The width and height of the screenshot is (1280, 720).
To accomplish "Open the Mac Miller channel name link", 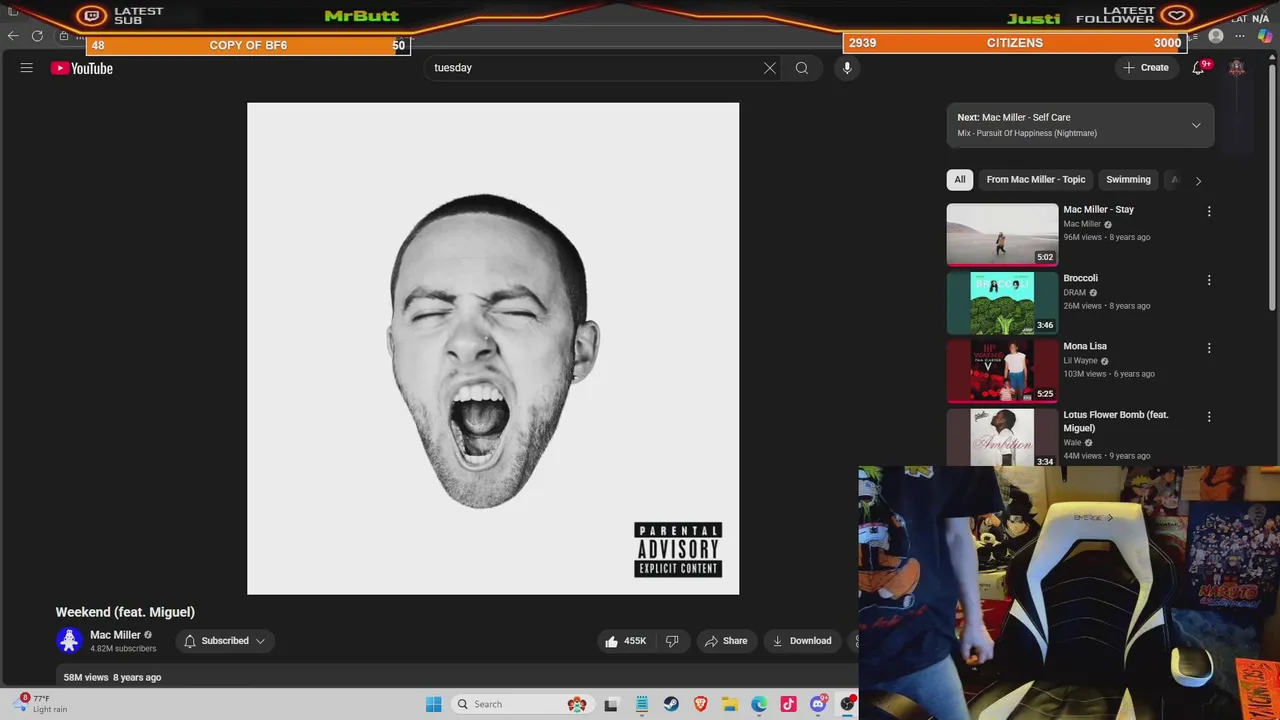I will coord(115,635).
